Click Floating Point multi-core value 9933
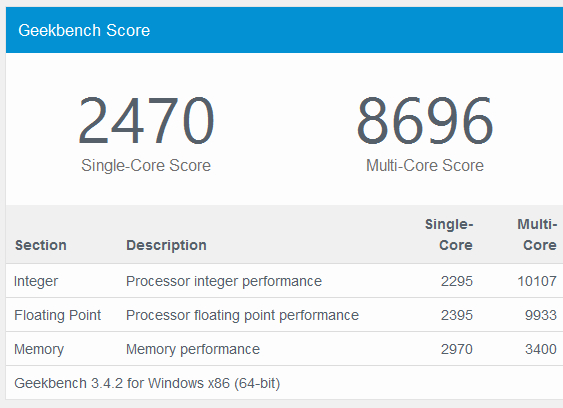The height and width of the screenshot is (408, 563). coord(541,315)
